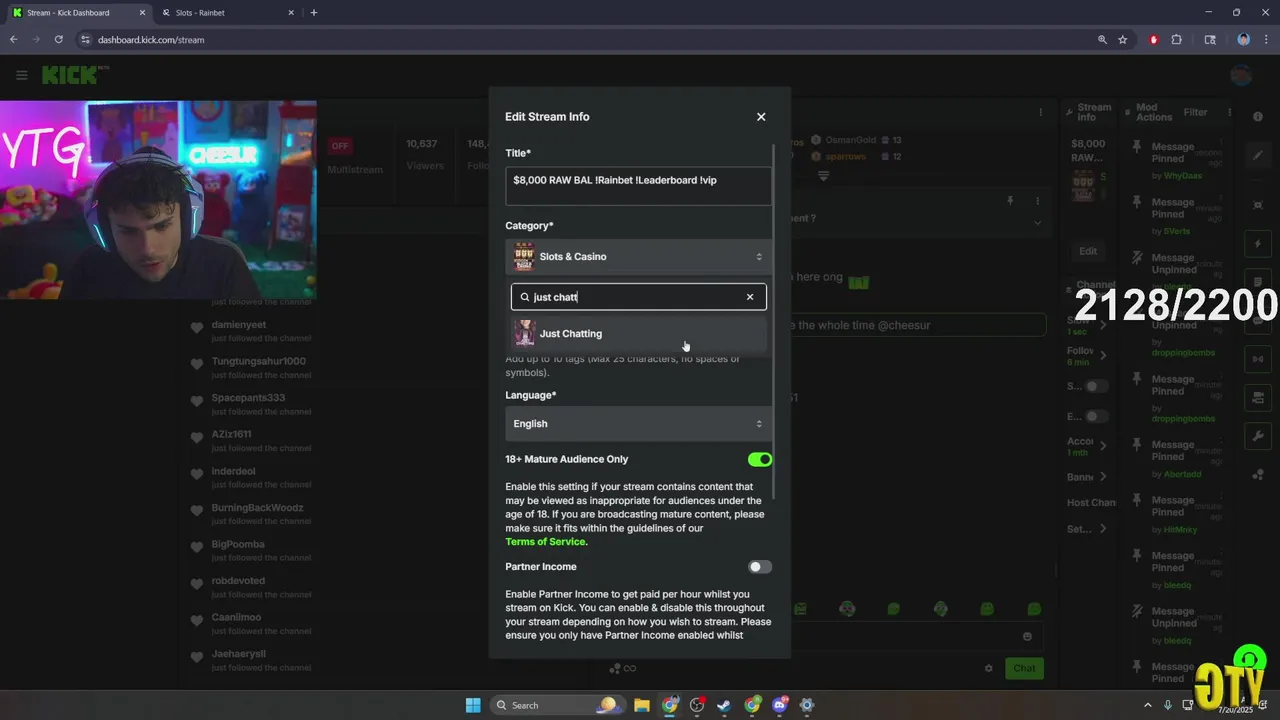The image size is (1280, 720).
Task: Click the Windows taskbar Search box
Action: point(557,705)
